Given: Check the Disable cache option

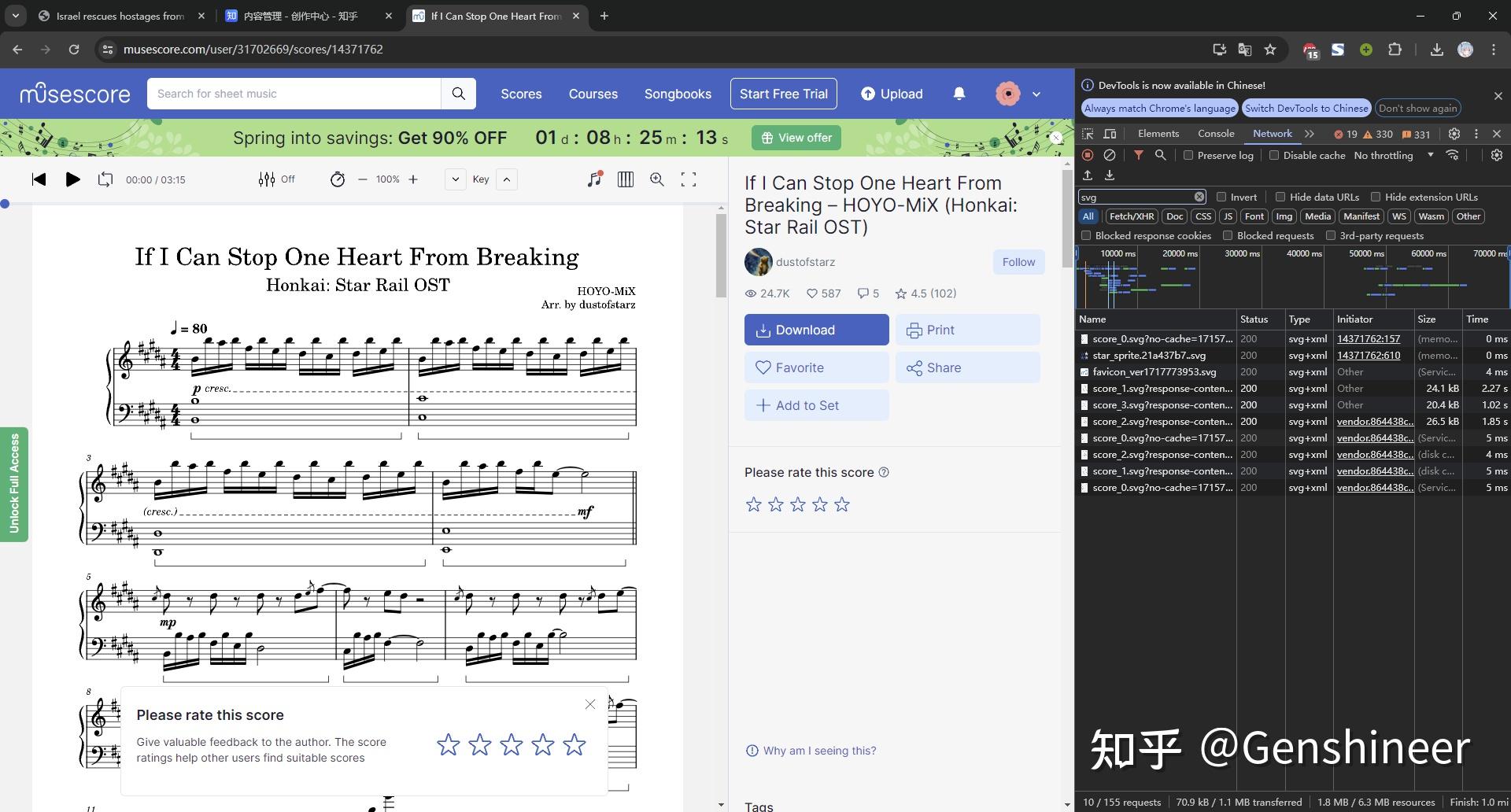Looking at the screenshot, I should tap(1274, 155).
